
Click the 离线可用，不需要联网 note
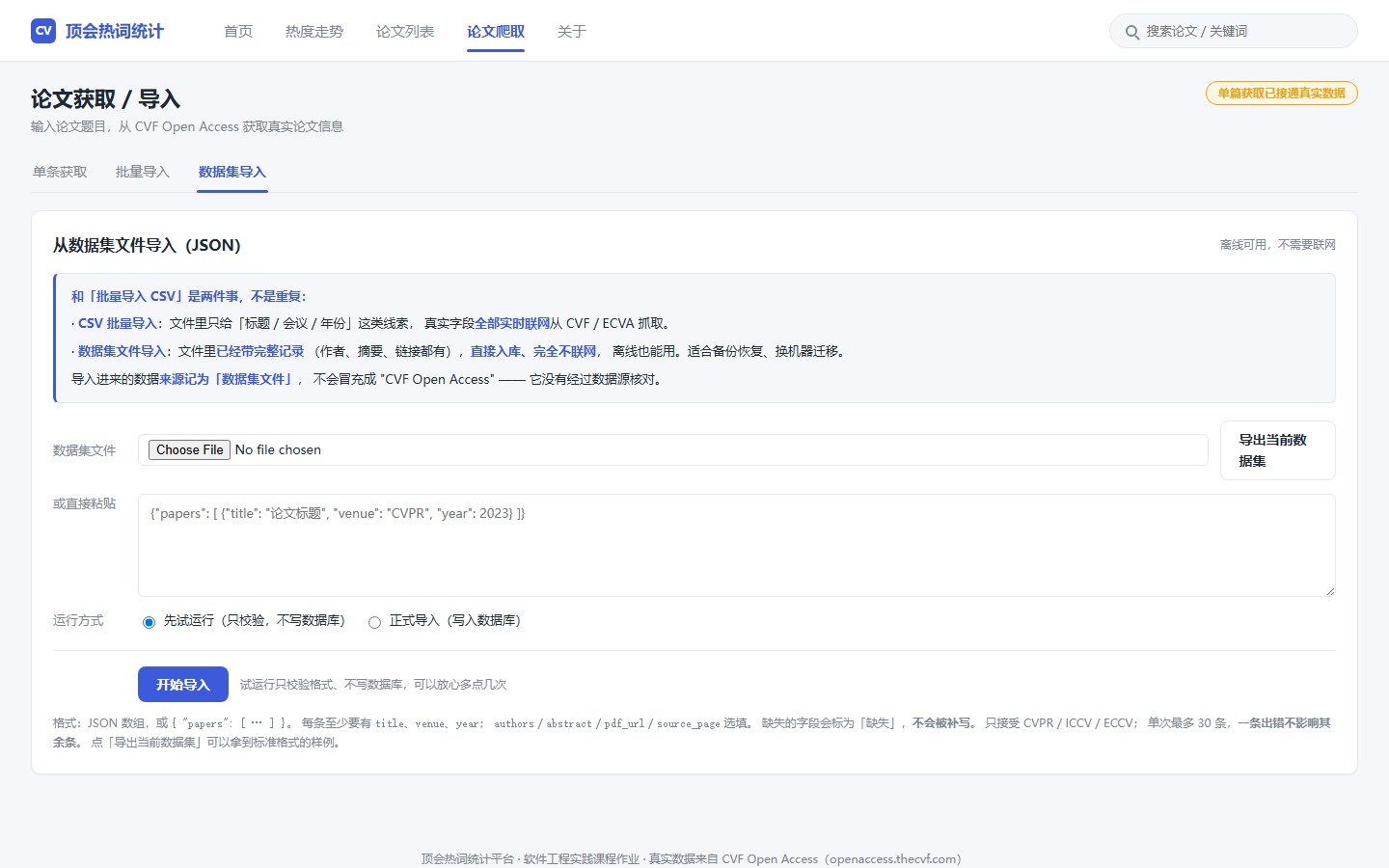[1278, 245]
